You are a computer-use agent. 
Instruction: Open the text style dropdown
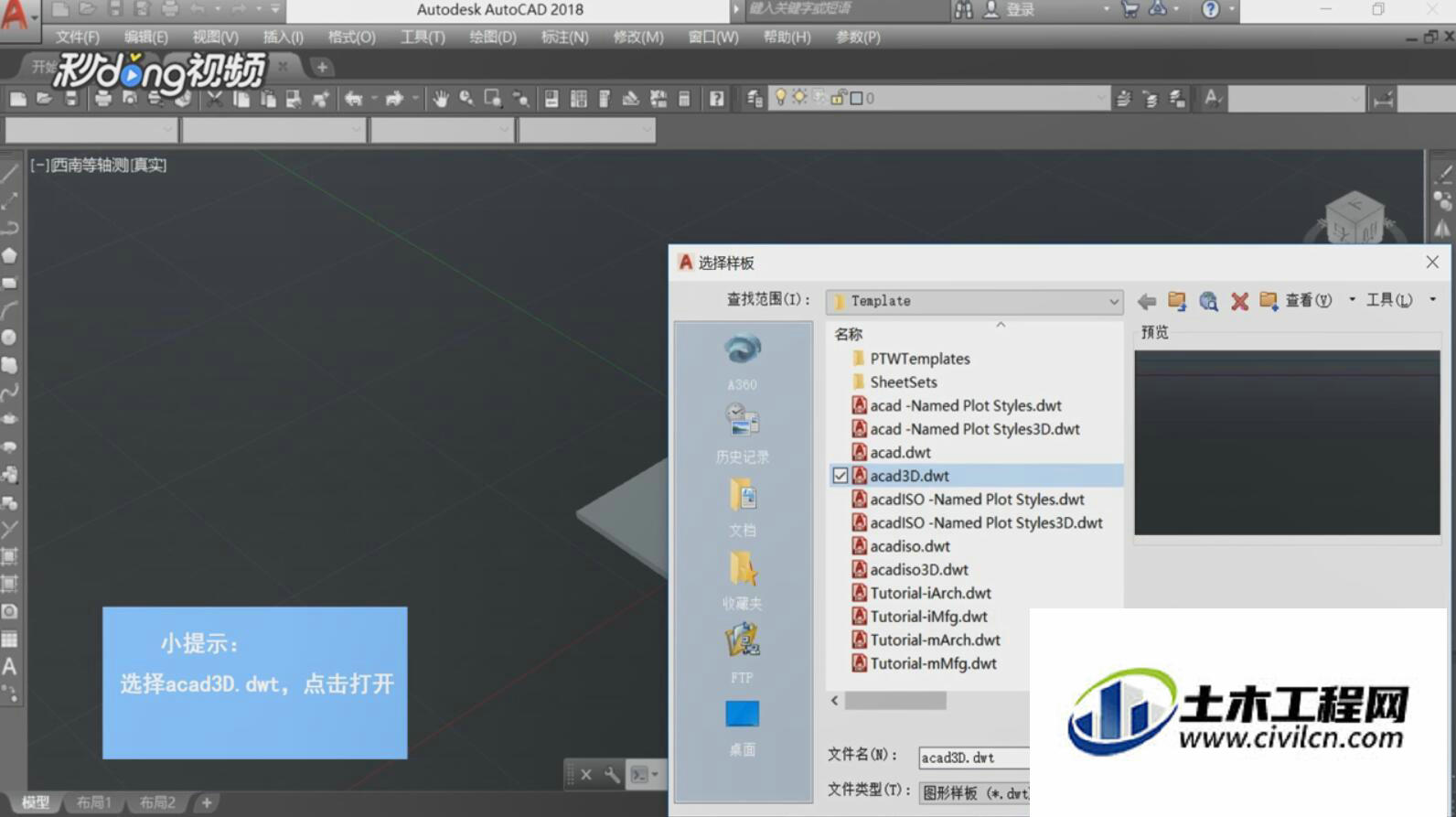[x=1297, y=98]
